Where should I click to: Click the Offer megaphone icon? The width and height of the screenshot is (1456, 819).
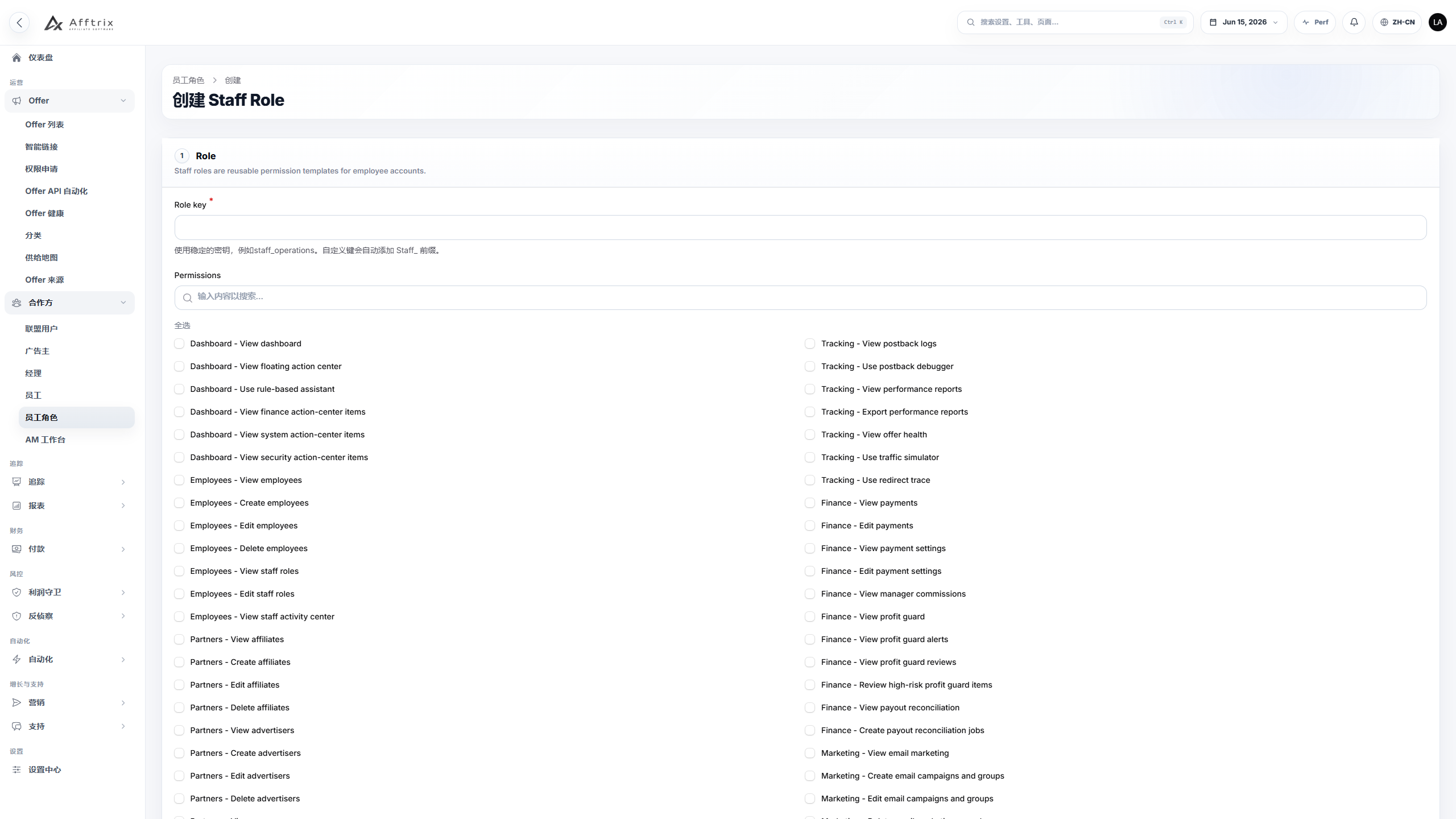[16, 101]
